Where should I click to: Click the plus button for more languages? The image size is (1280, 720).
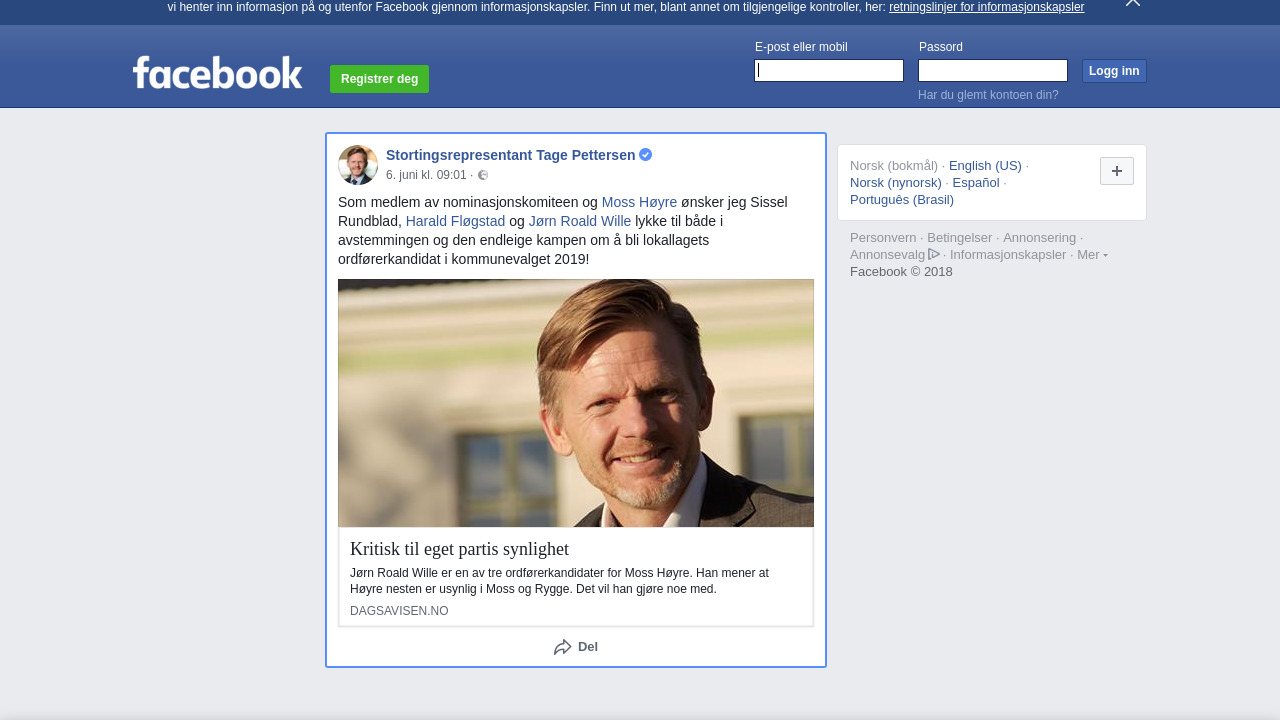(x=1117, y=171)
